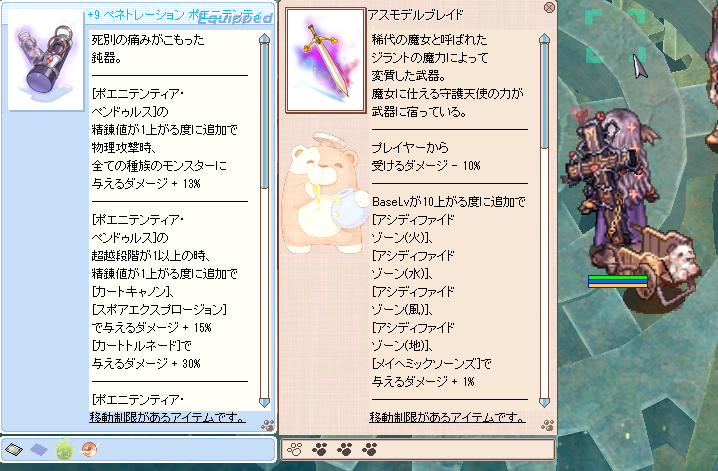Click up arrow of left description scrollbar
This screenshot has height=471, width=718.
point(264,38)
